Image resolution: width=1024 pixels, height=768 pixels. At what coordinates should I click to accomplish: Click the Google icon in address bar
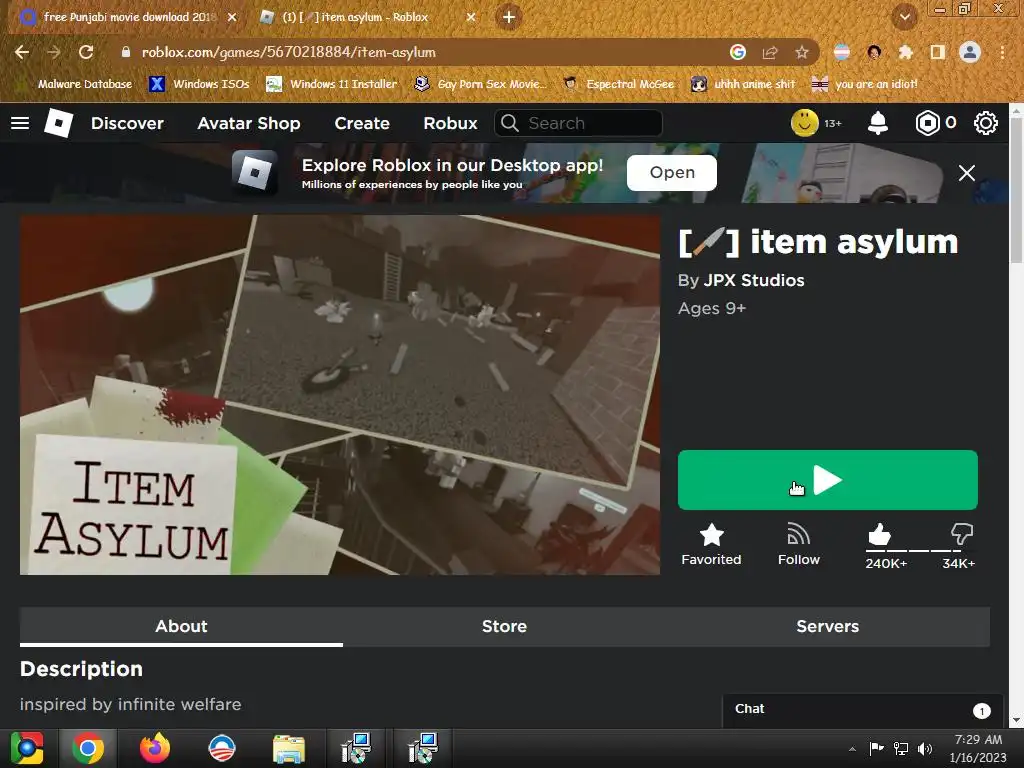pos(737,52)
